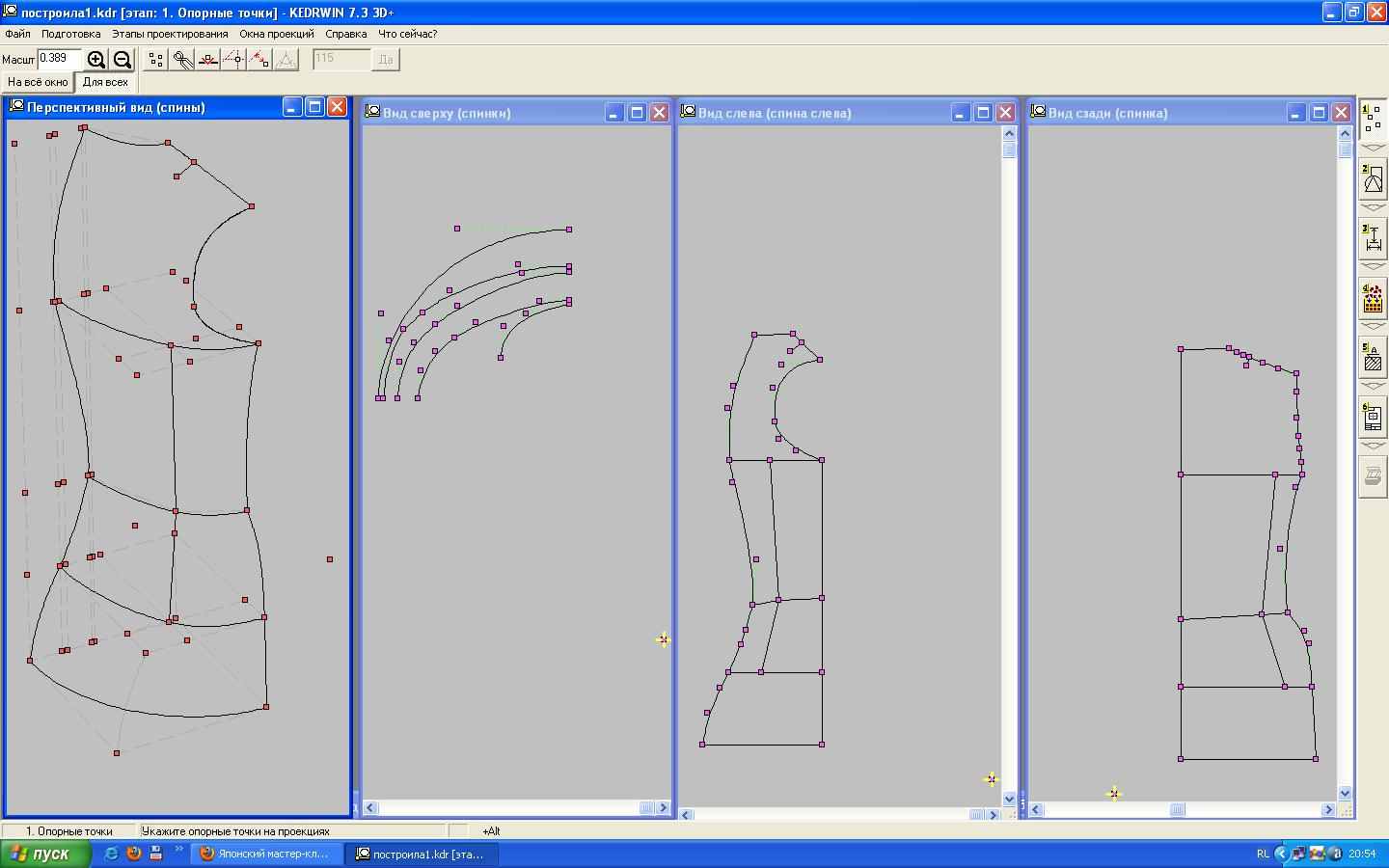Click the RL language indicator in tray

click(x=1263, y=854)
